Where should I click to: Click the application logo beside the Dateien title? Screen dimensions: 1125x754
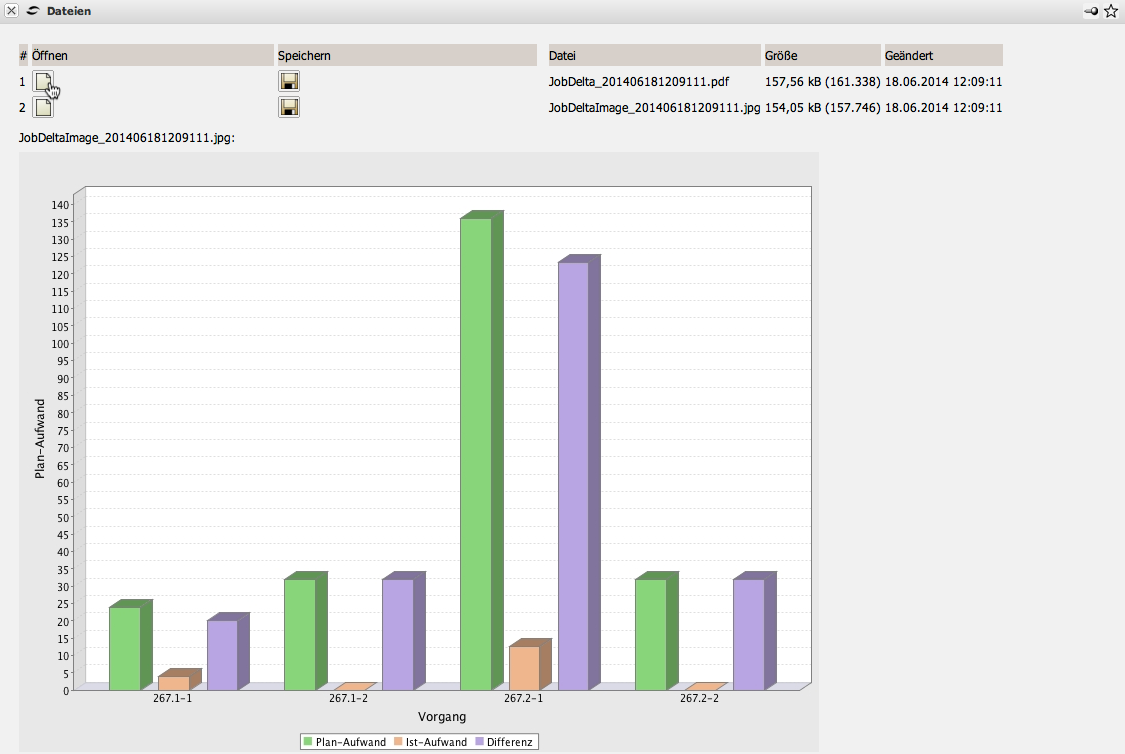pos(32,11)
